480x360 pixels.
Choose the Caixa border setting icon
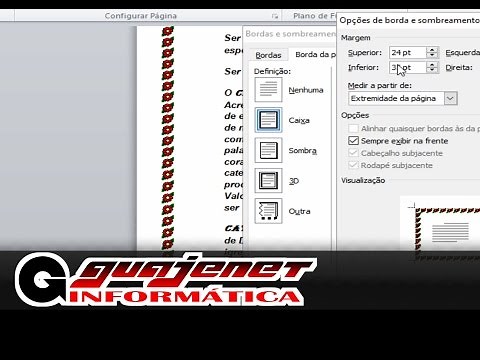point(268,120)
